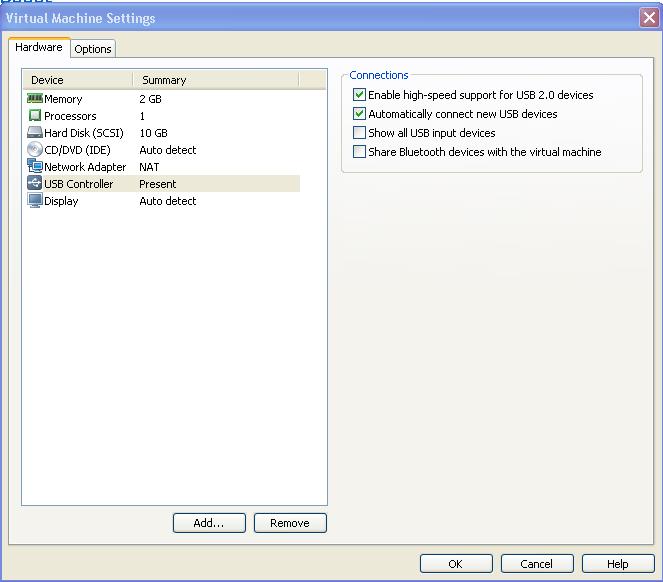Image resolution: width=663 pixels, height=582 pixels.
Task: Select the Display device label
Action: tap(61, 201)
